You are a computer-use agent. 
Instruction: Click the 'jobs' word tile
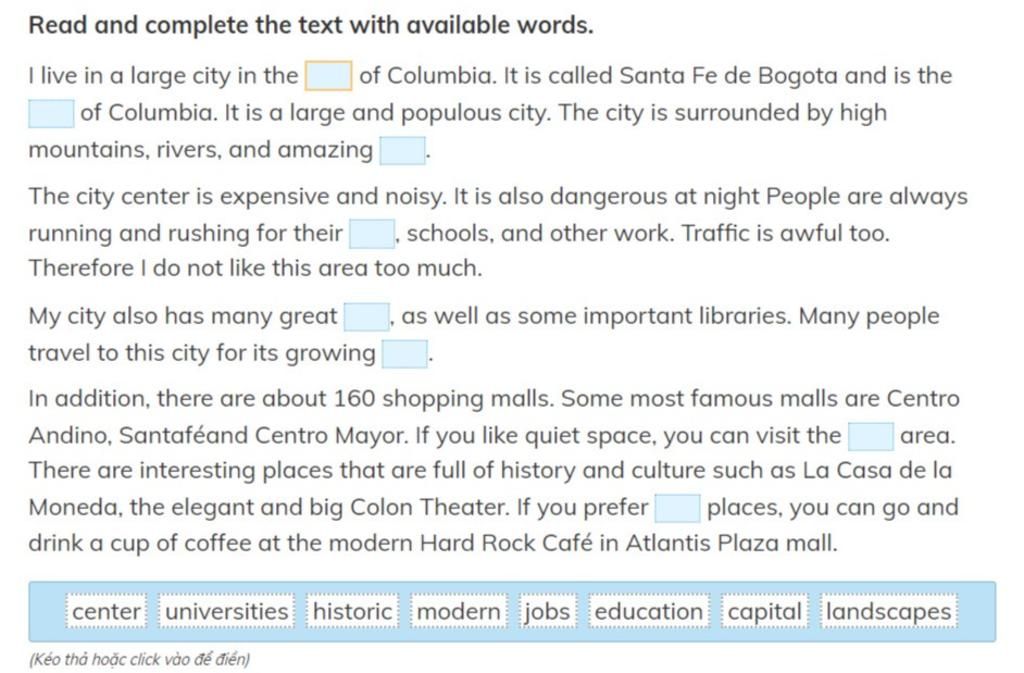pyautogui.click(x=547, y=611)
